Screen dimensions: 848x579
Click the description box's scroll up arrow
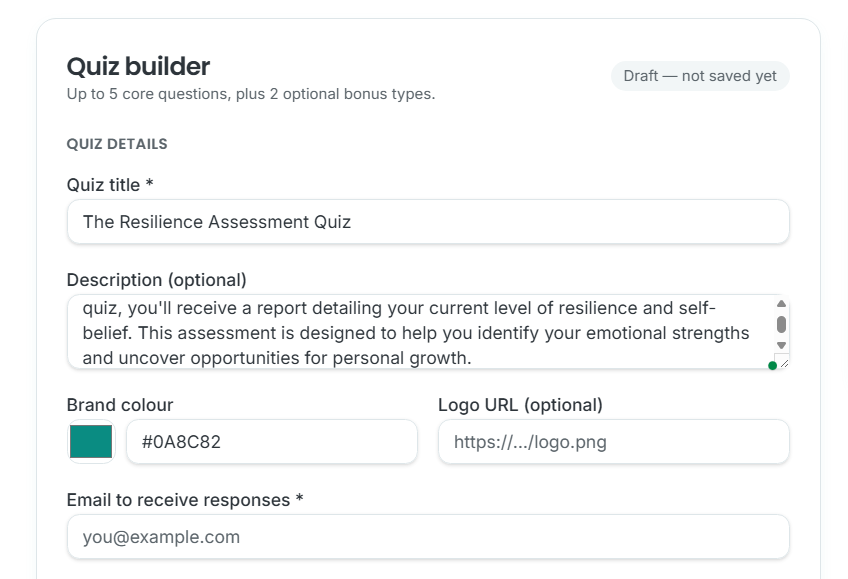(781, 304)
